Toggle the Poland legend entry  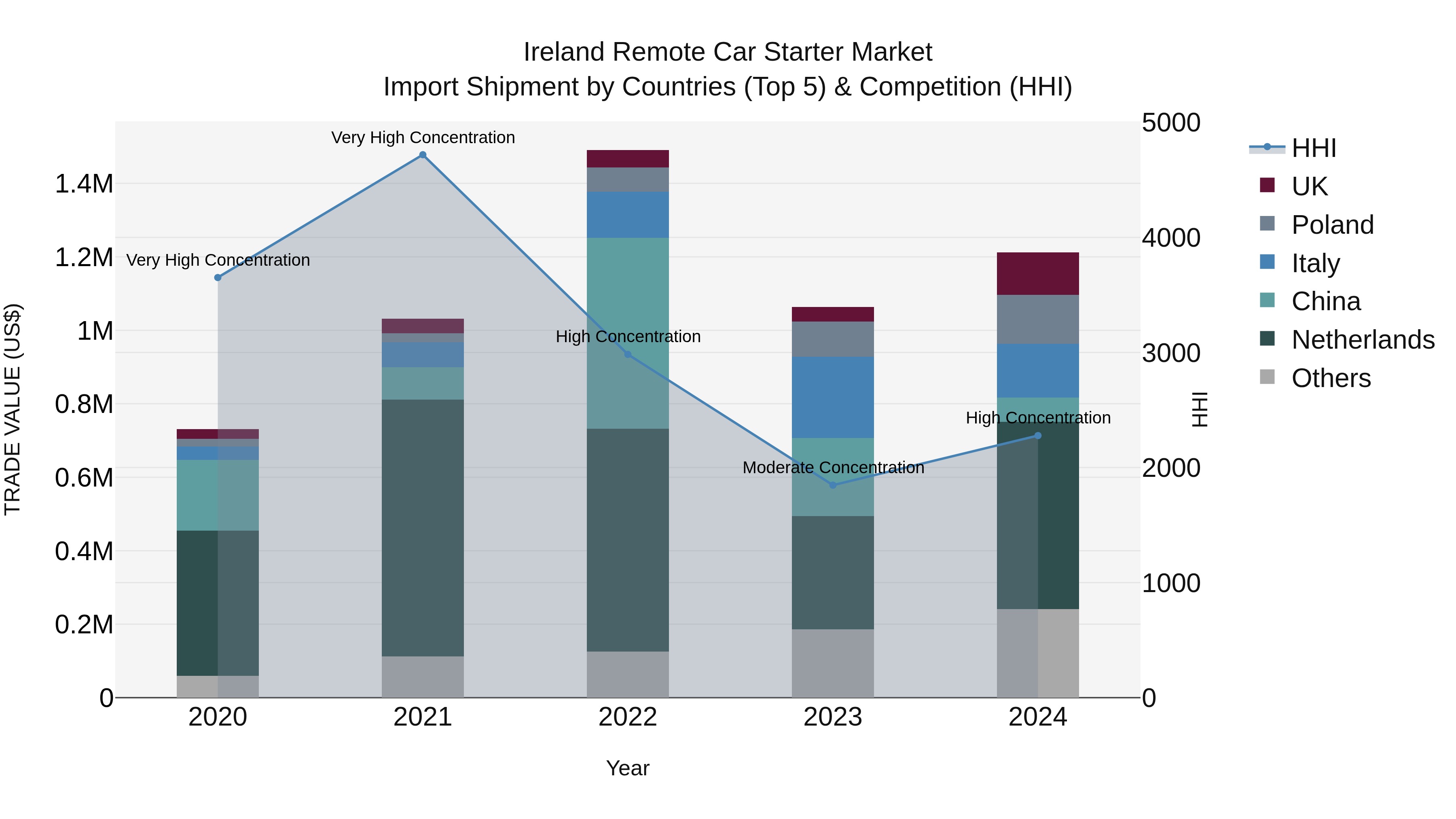pos(1316,224)
